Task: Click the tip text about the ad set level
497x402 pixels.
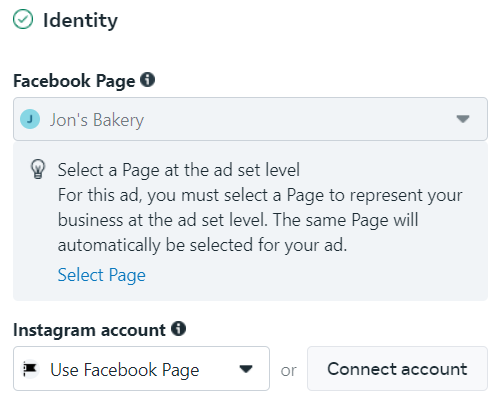Action: tap(260, 220)
